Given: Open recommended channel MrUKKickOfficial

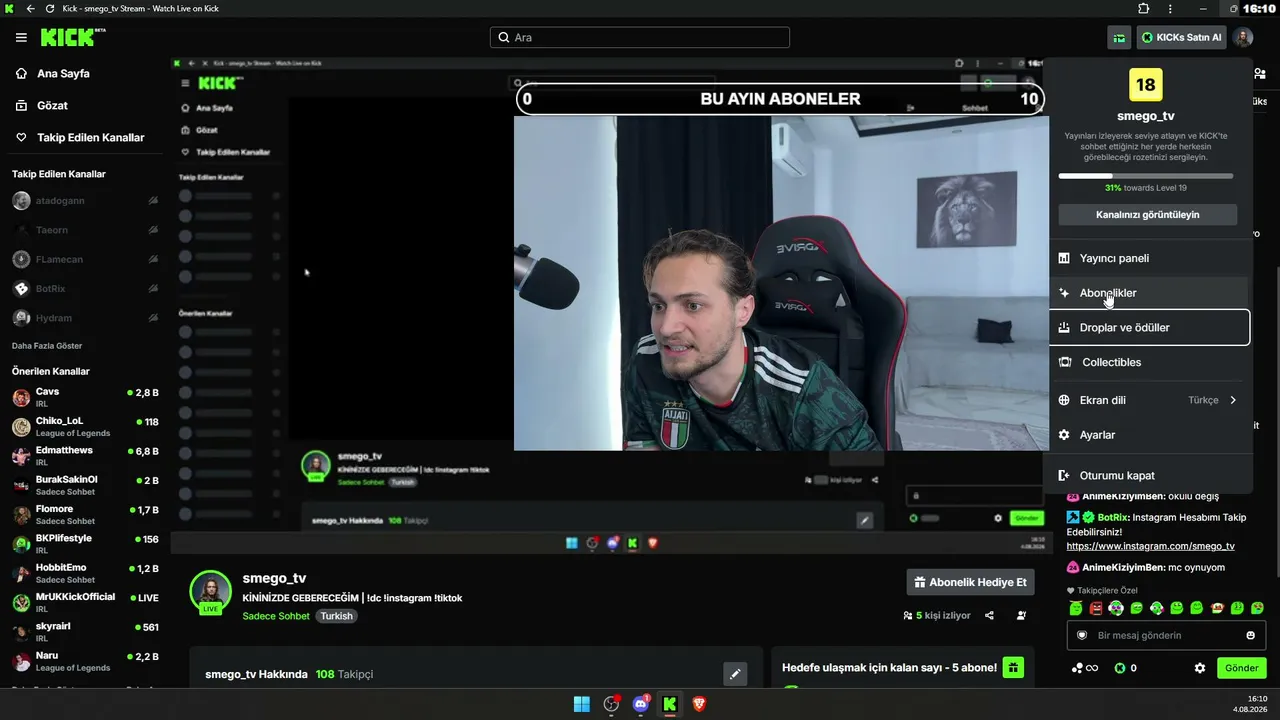Looking at the screenshot, I should pyautogui.click(x=85, y=603).
